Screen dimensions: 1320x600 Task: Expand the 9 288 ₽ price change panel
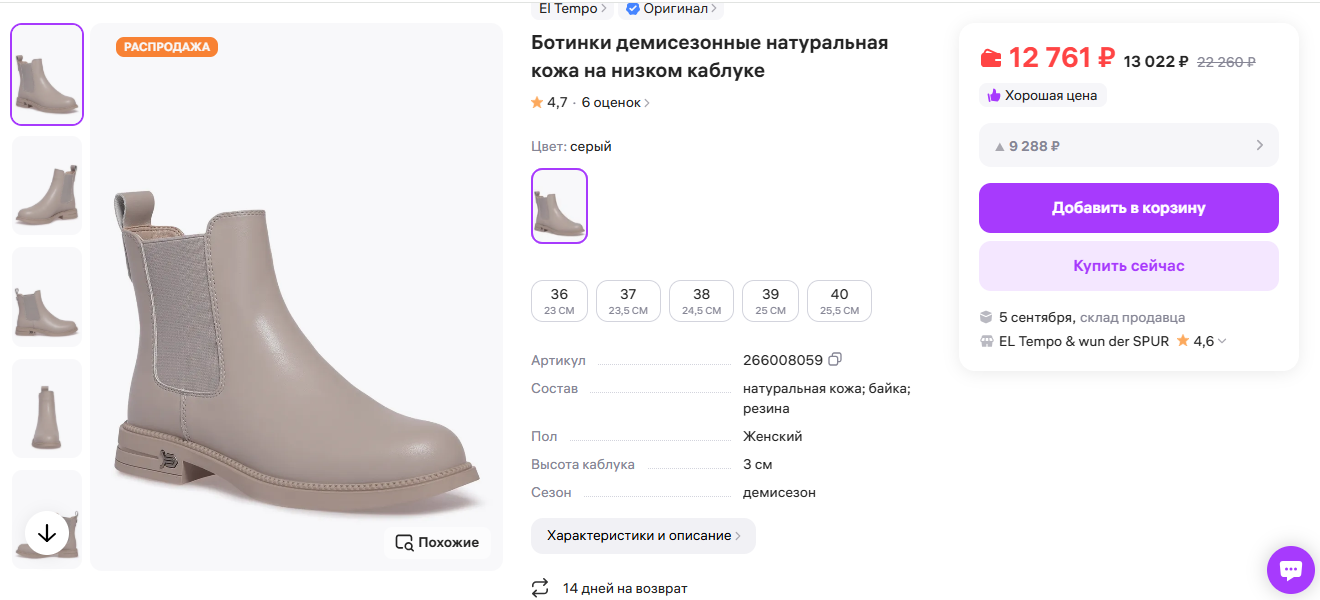[x=1128, y=145]
